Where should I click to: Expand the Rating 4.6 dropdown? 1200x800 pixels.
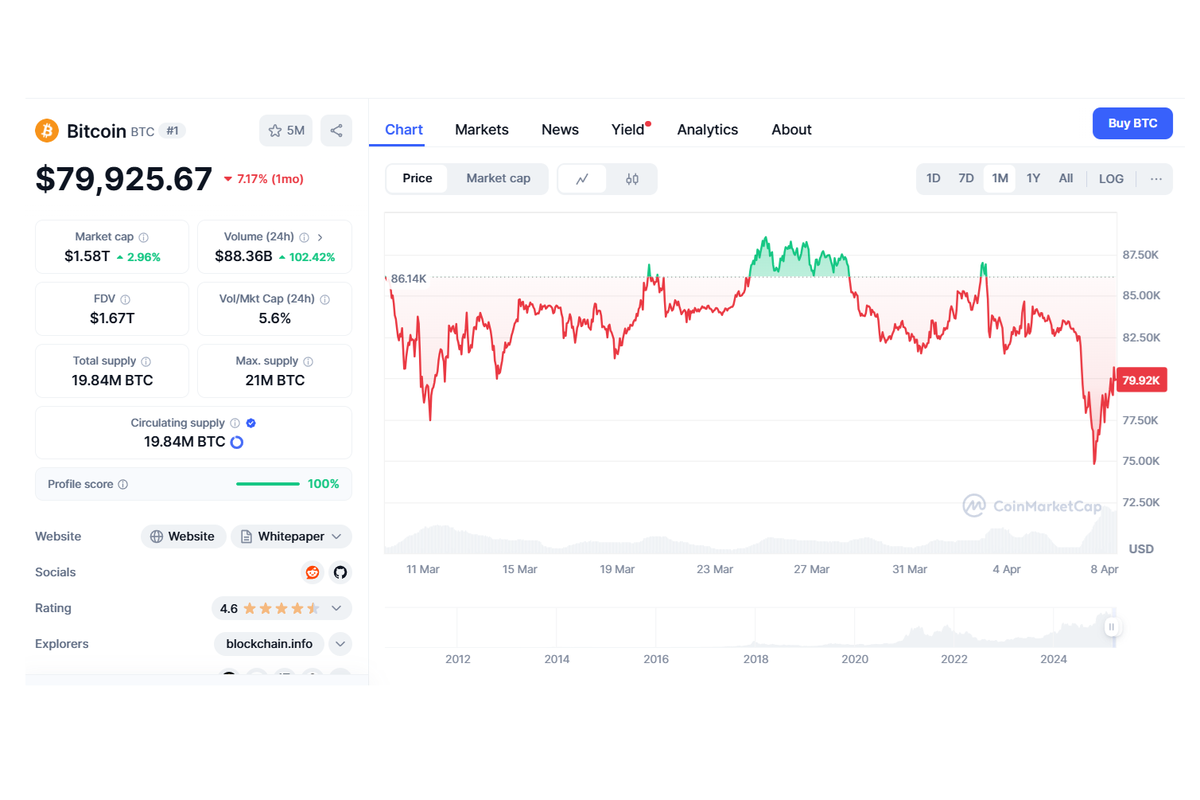point(281,608)
